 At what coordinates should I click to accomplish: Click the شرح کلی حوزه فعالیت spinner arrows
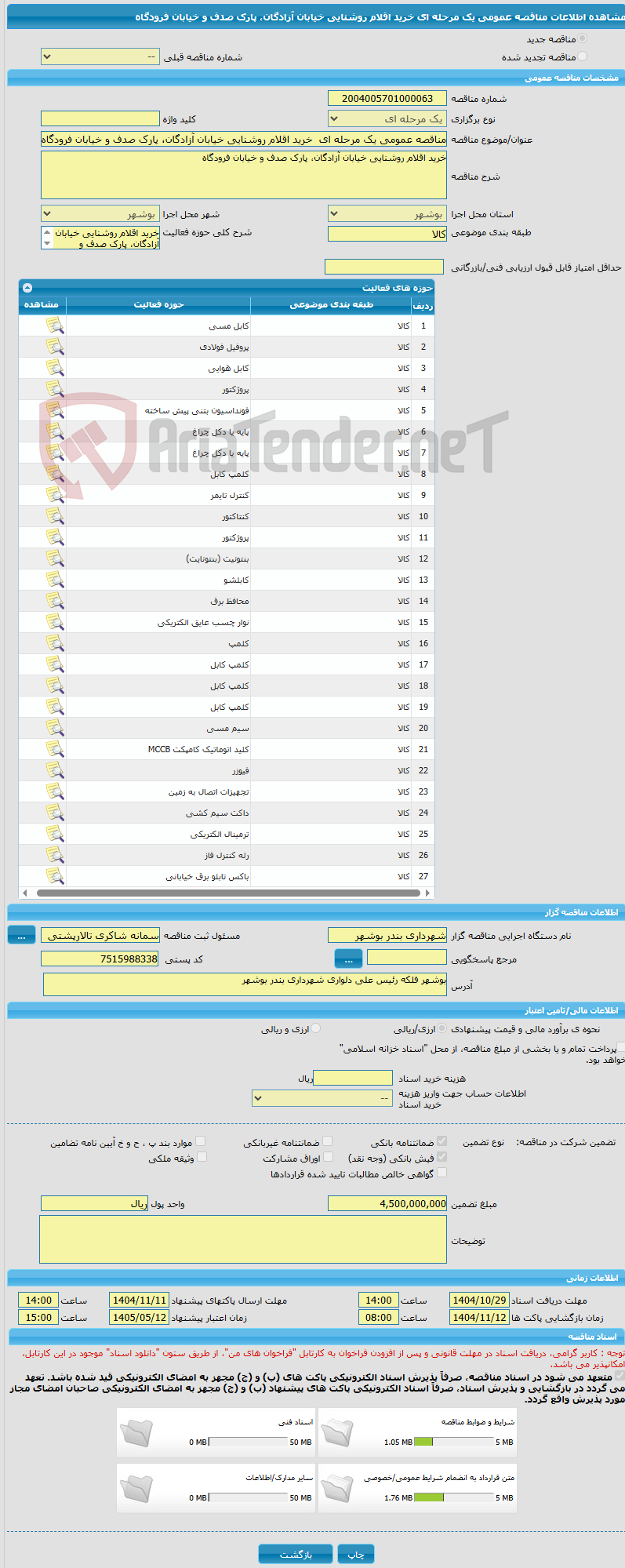(x=47, y=238)
